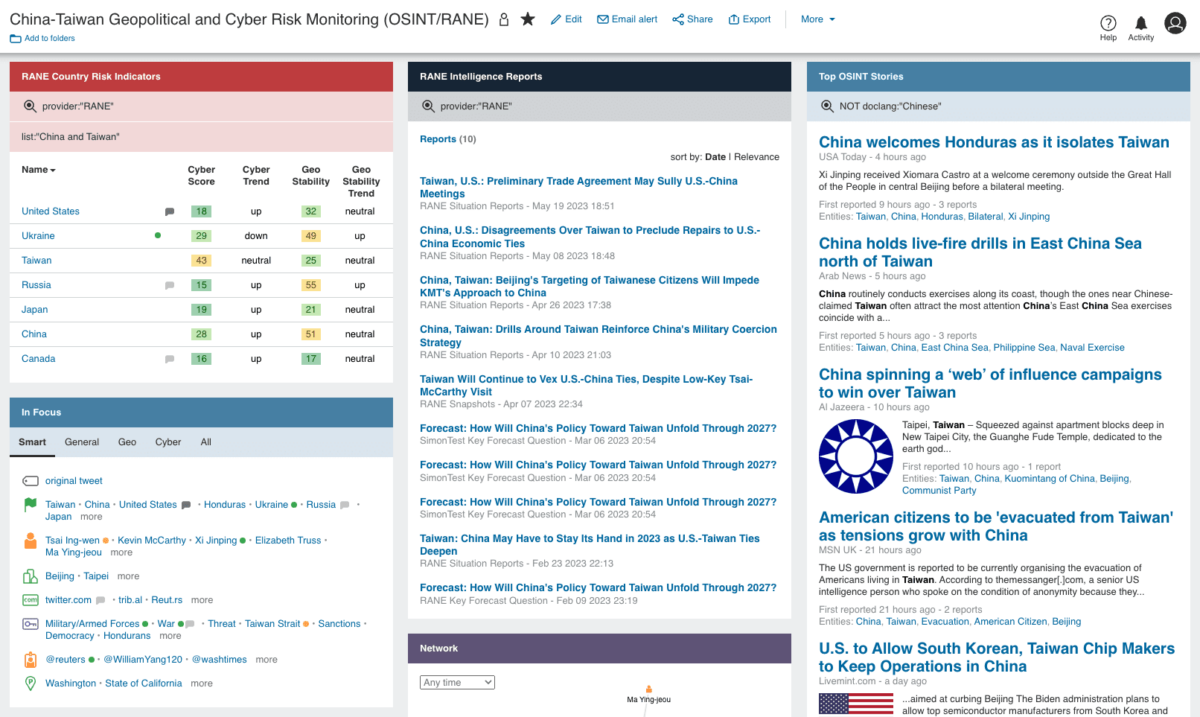Click the search icon in RANE Country Risk Indicators
Image resolution: width=1200 pixels, height=717 pixels.
[x=29, y=106]
